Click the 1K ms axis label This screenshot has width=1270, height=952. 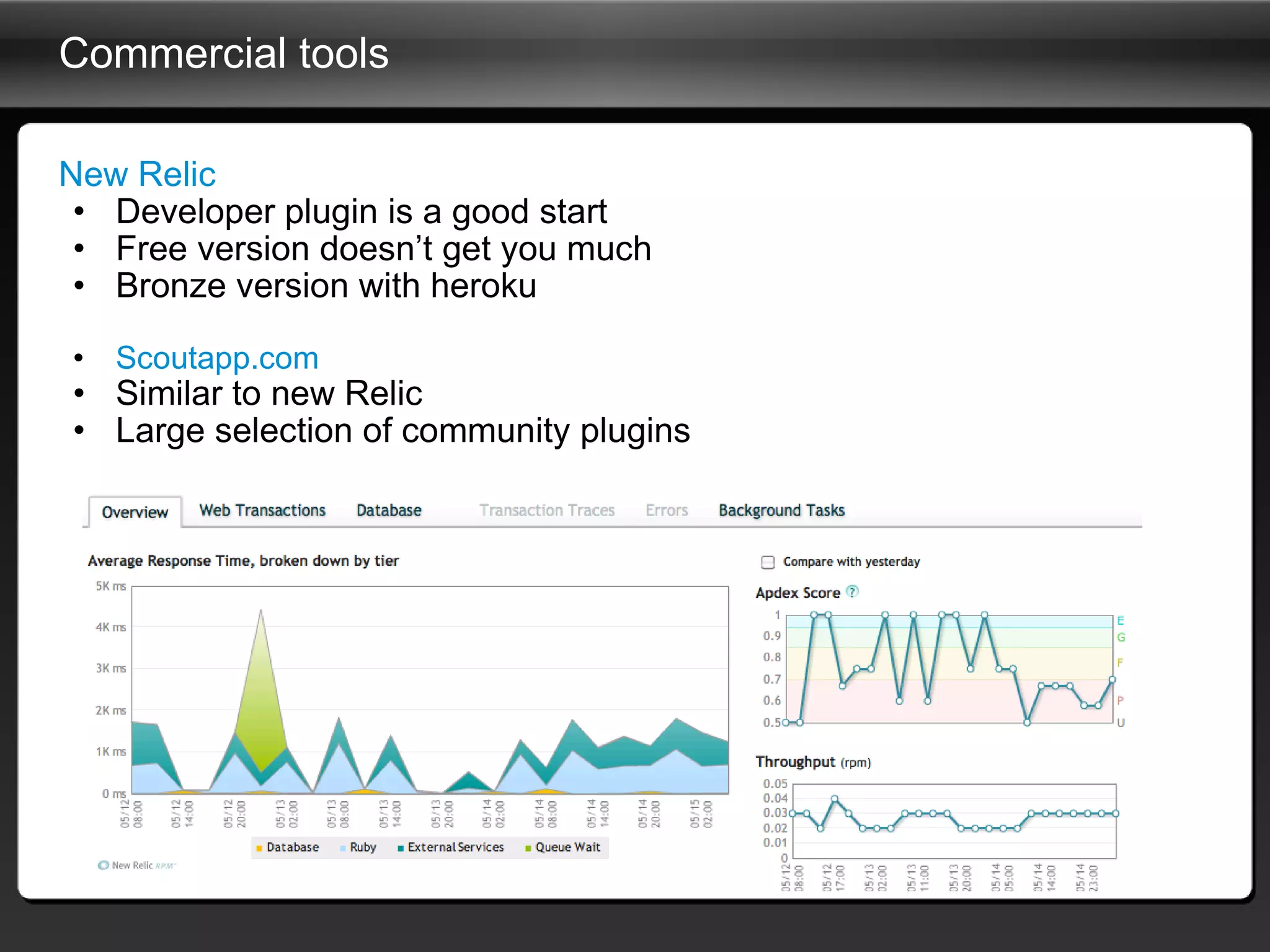tap(110, 751)
